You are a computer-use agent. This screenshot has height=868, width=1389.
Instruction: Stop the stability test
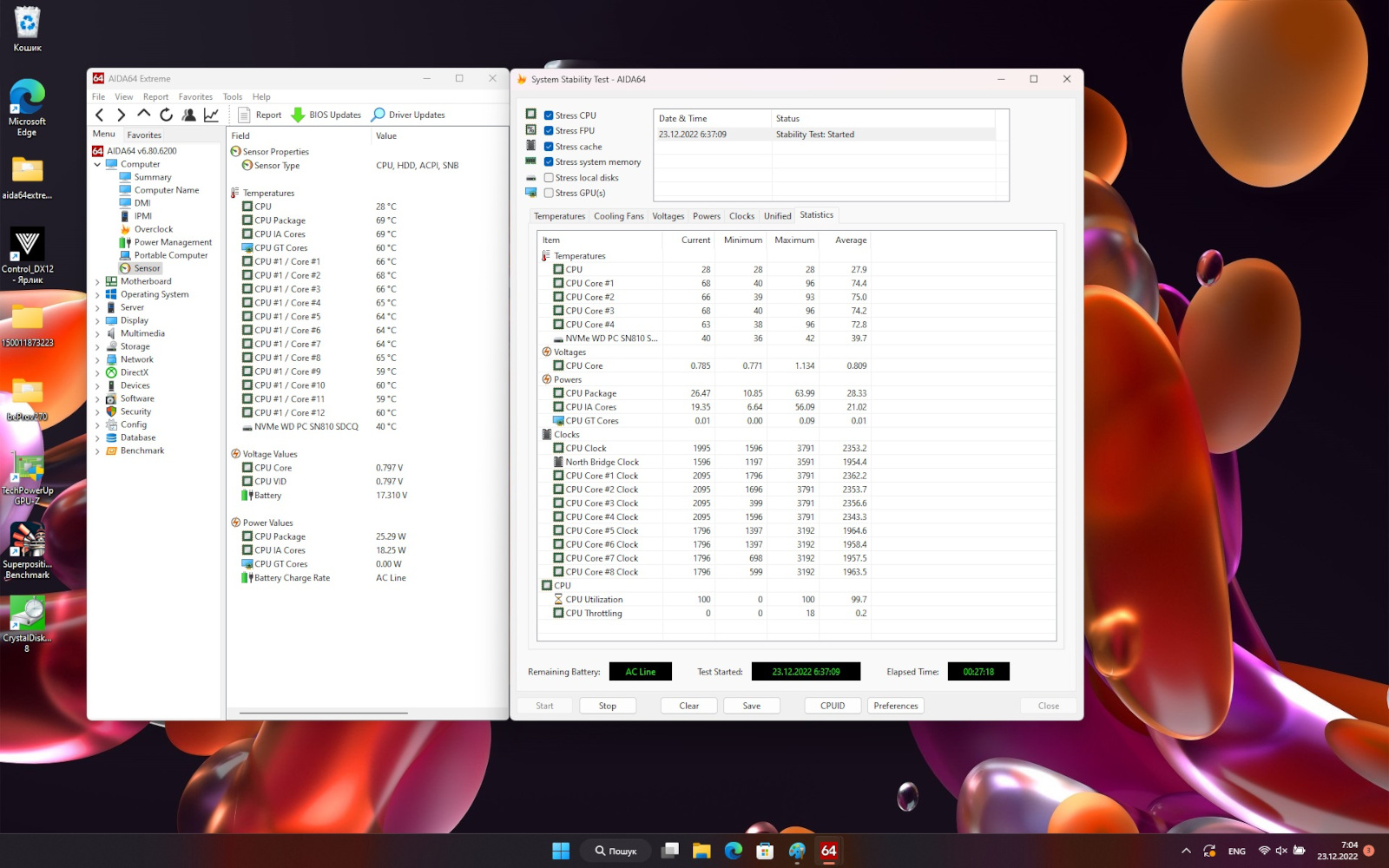608,706
